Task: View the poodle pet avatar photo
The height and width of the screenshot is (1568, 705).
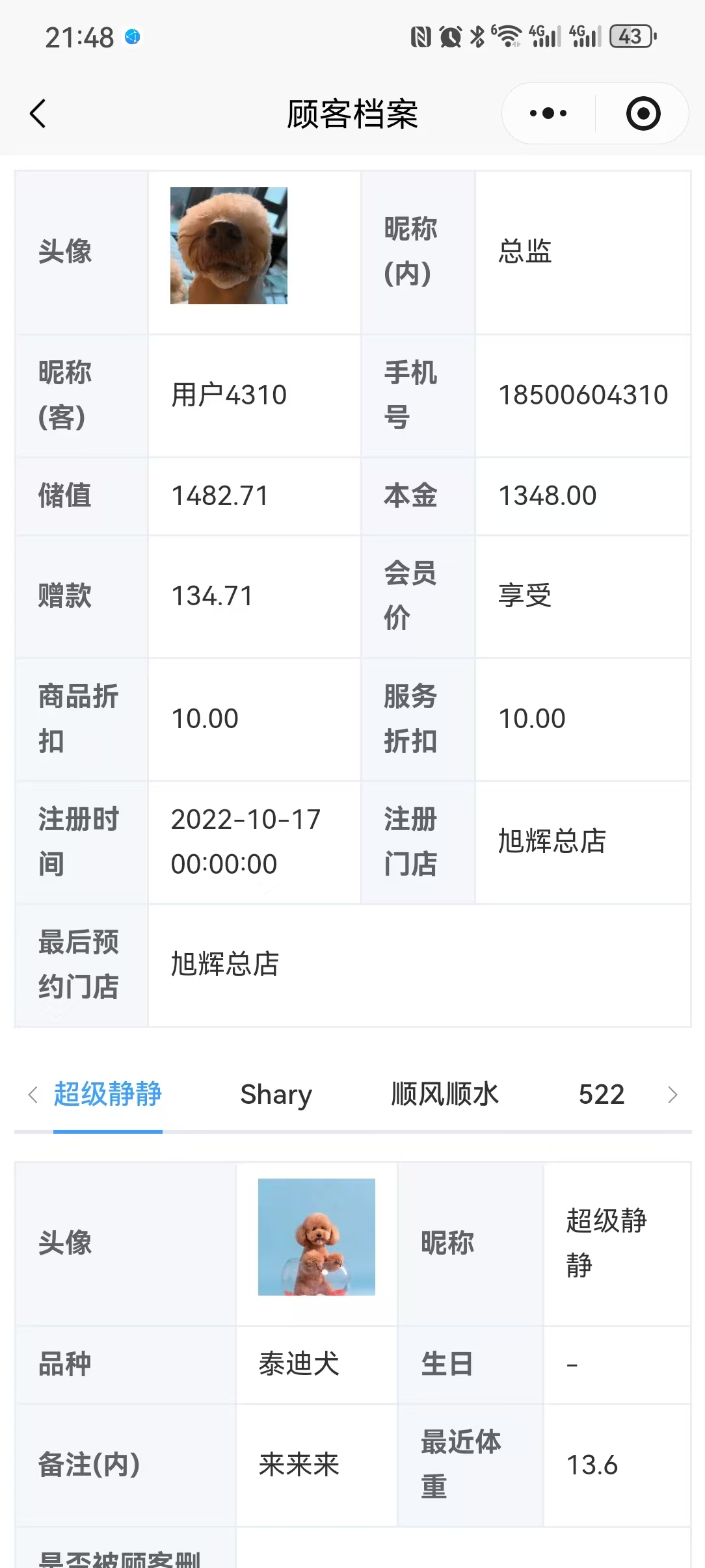Action: click(x=317, y=1236)
